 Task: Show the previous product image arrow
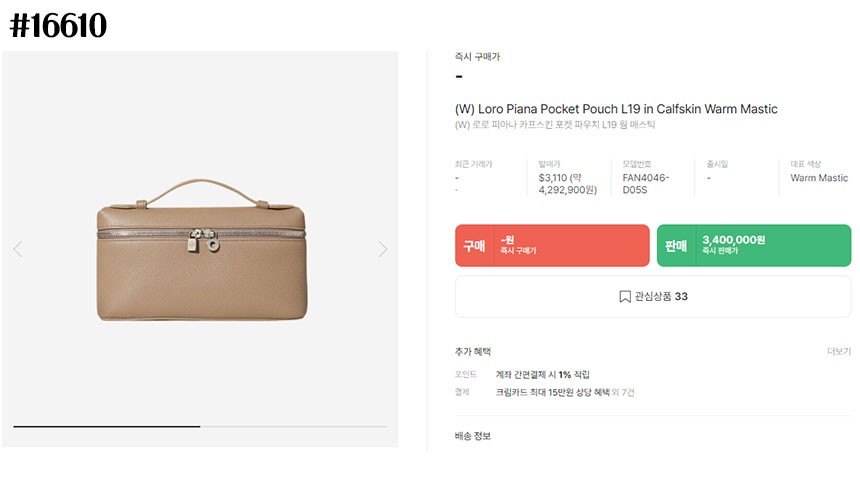[x=17, y=249]
